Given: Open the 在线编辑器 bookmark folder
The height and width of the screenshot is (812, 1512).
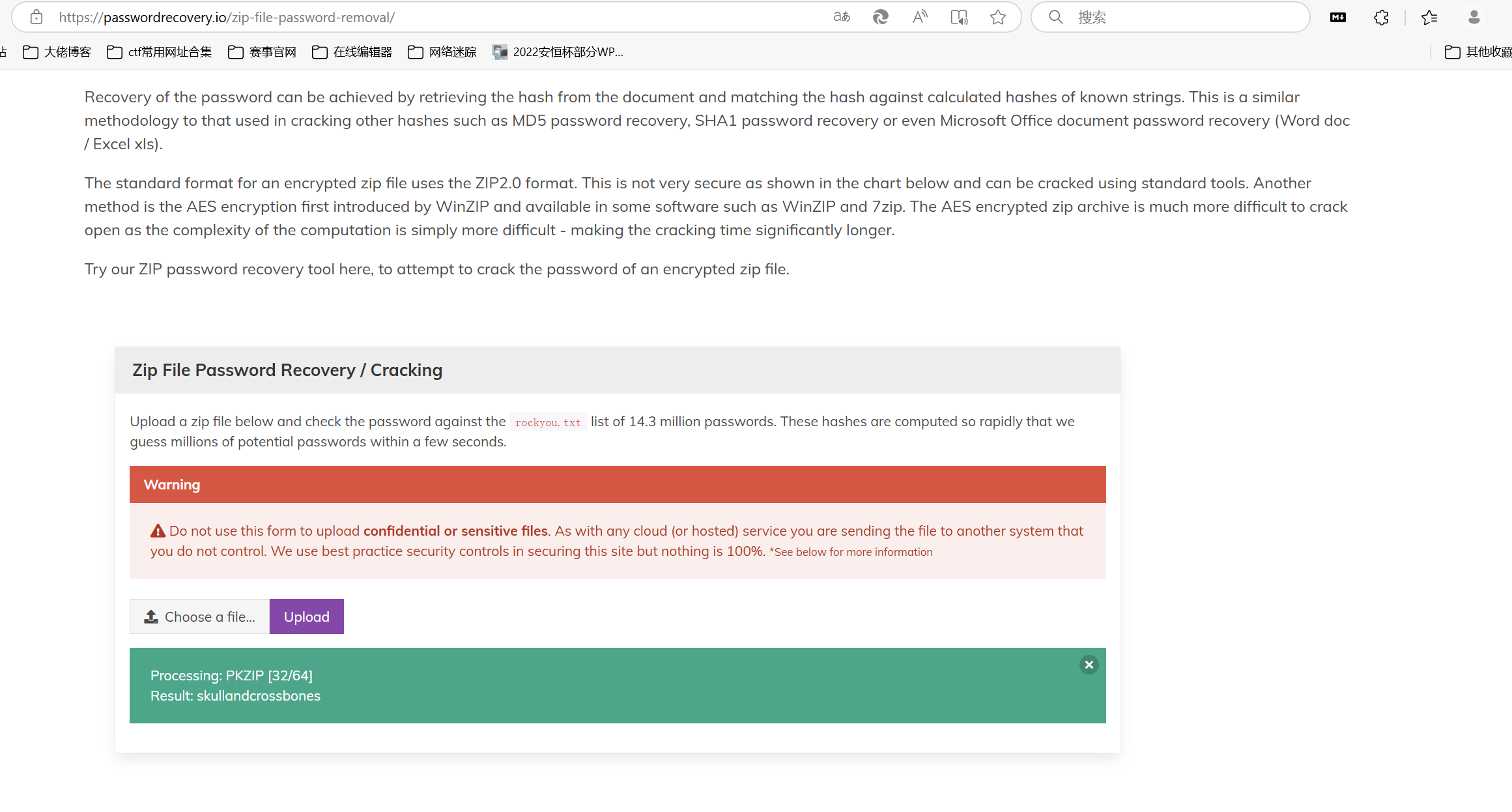Looking at the screenshot, I should pyautogui.click(x=352, y=52).
